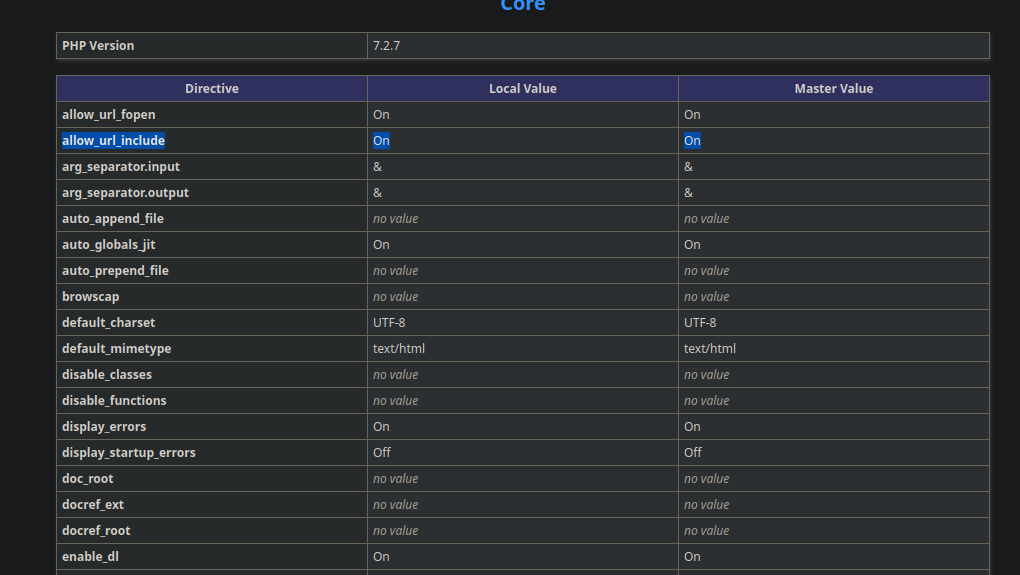
Task: Click the Local Value column header
Action: pyautogui.click(x=523, y=88)
